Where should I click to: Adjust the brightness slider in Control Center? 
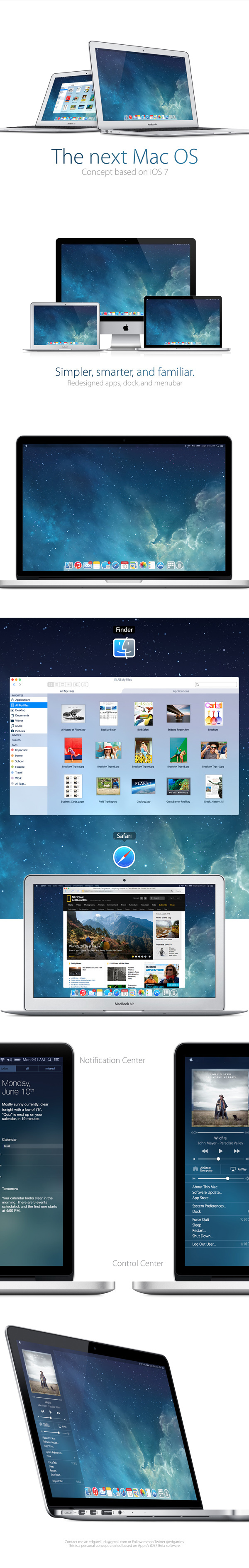pyautogui.click(x=221, y=1178)
